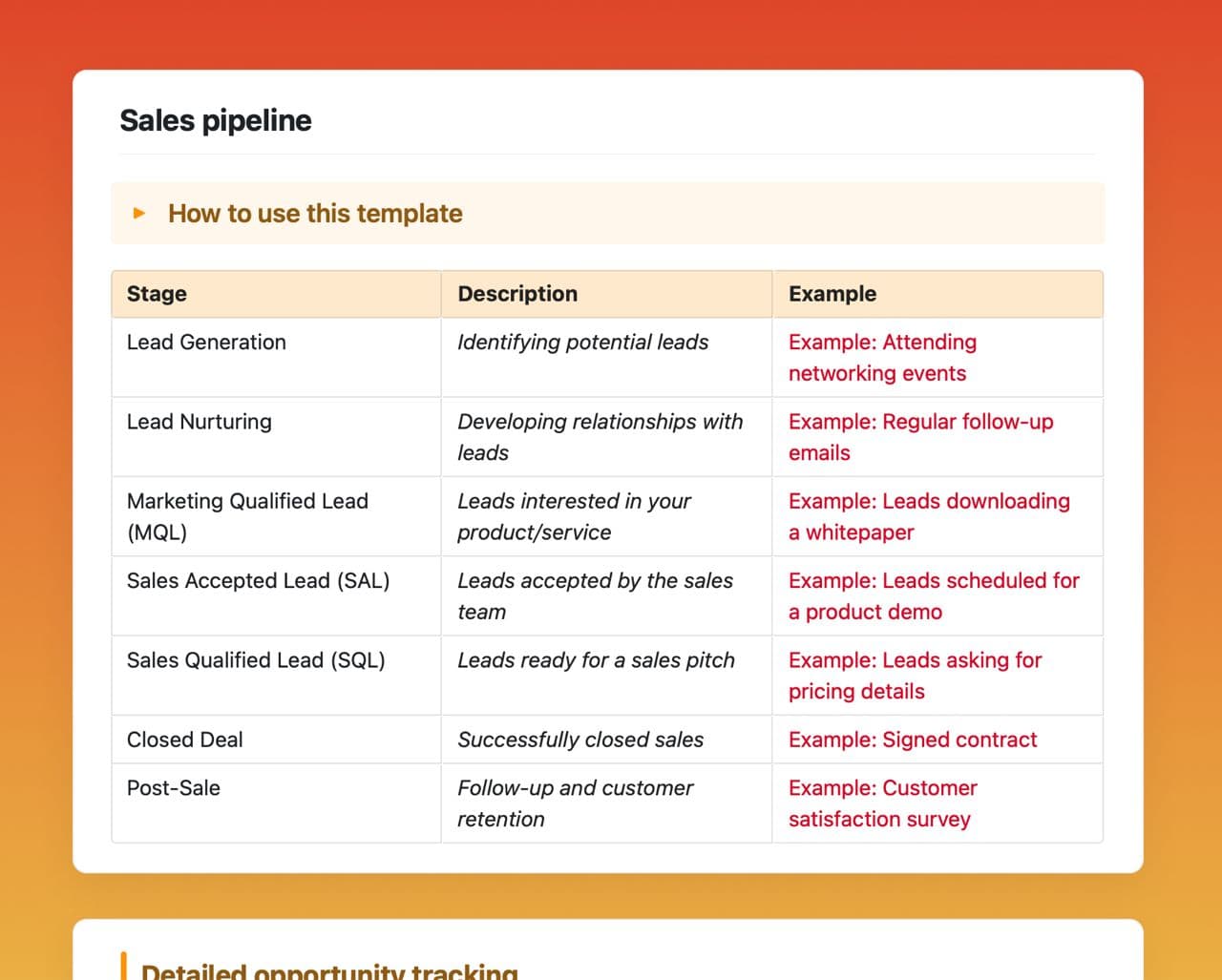Click the "Detailed opportunity tracking" heading

tap(329, 970)
